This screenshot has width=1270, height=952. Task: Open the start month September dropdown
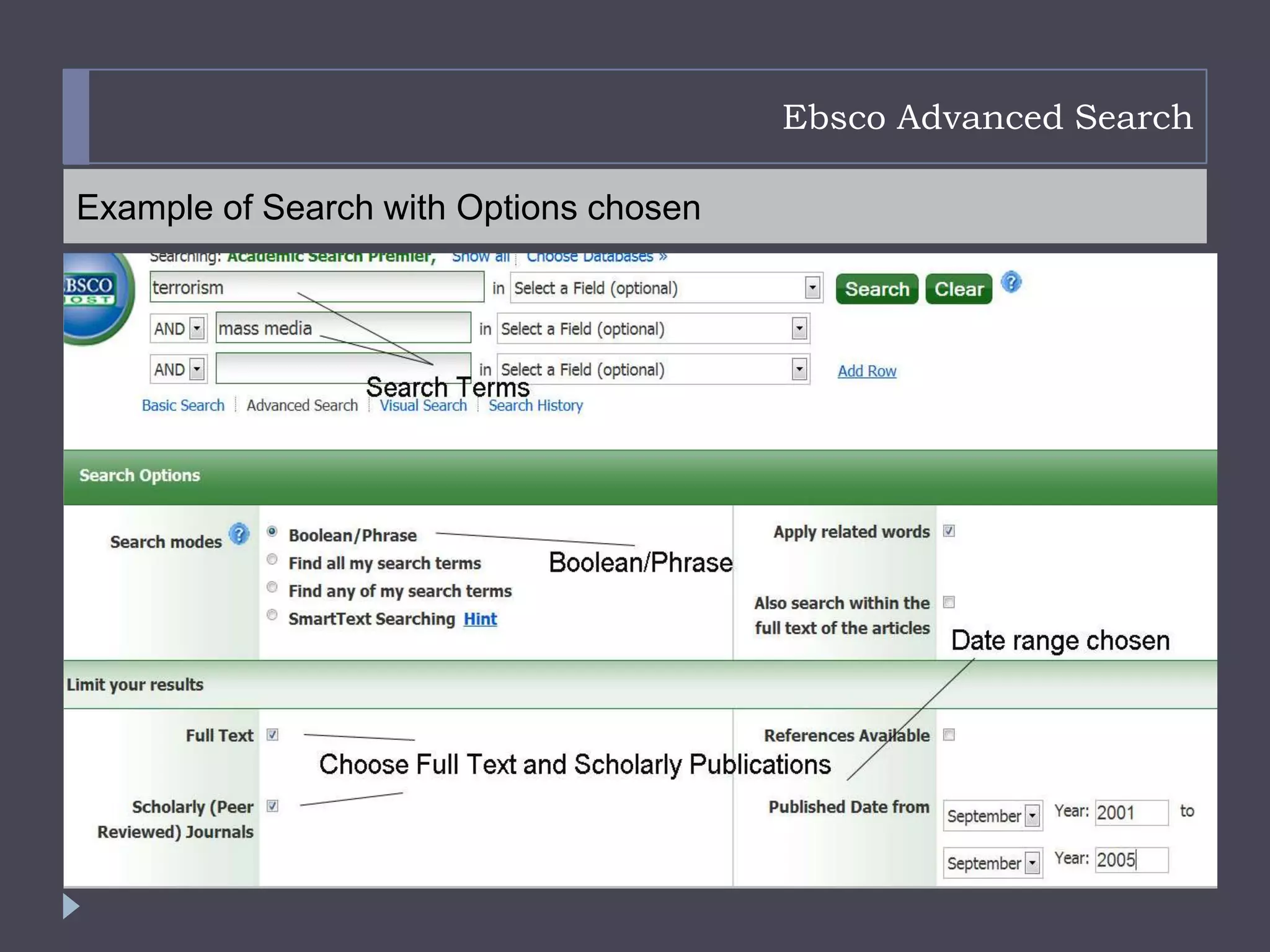(x=993, y=816)
